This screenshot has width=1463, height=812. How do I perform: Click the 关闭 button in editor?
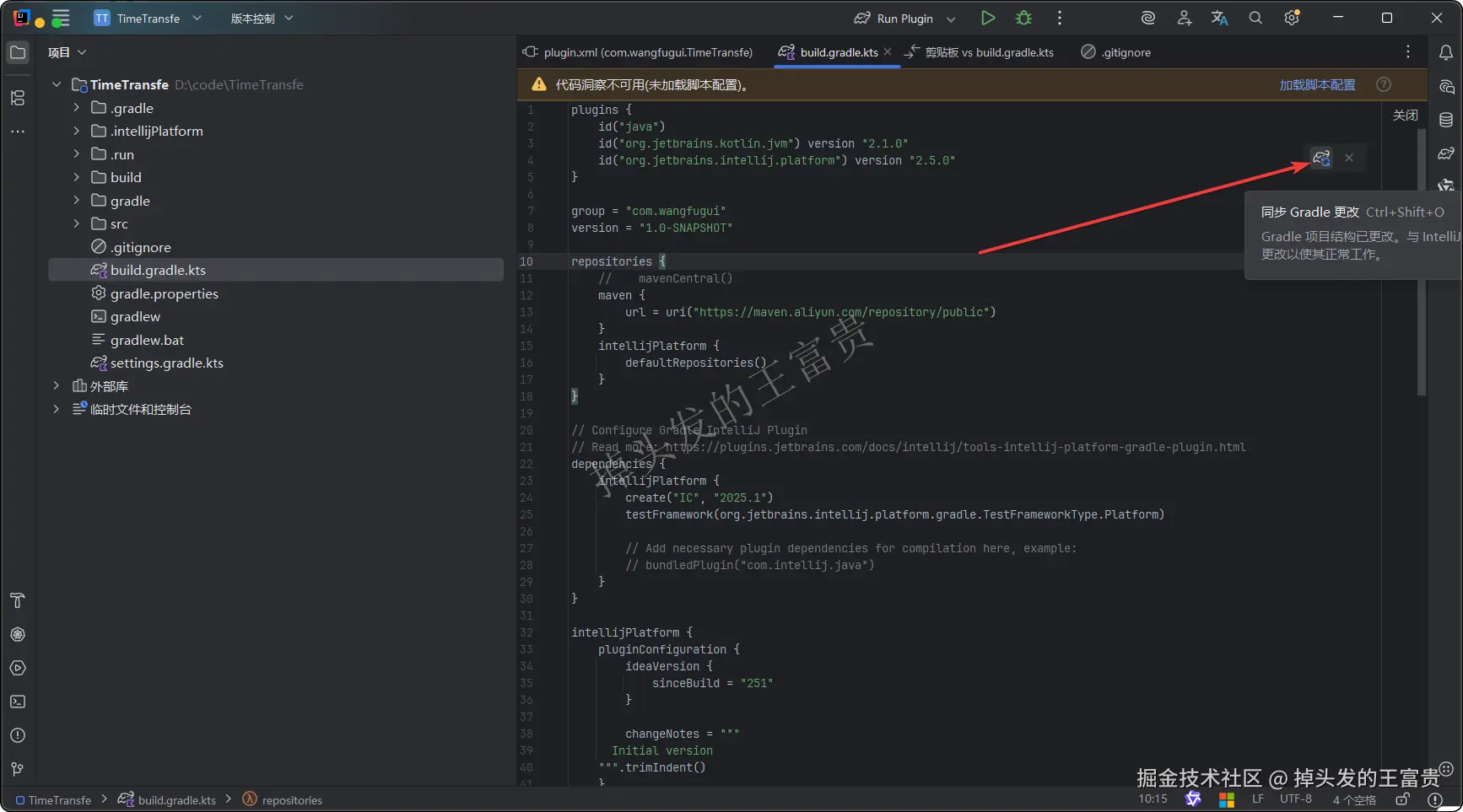coord(1405,116)
